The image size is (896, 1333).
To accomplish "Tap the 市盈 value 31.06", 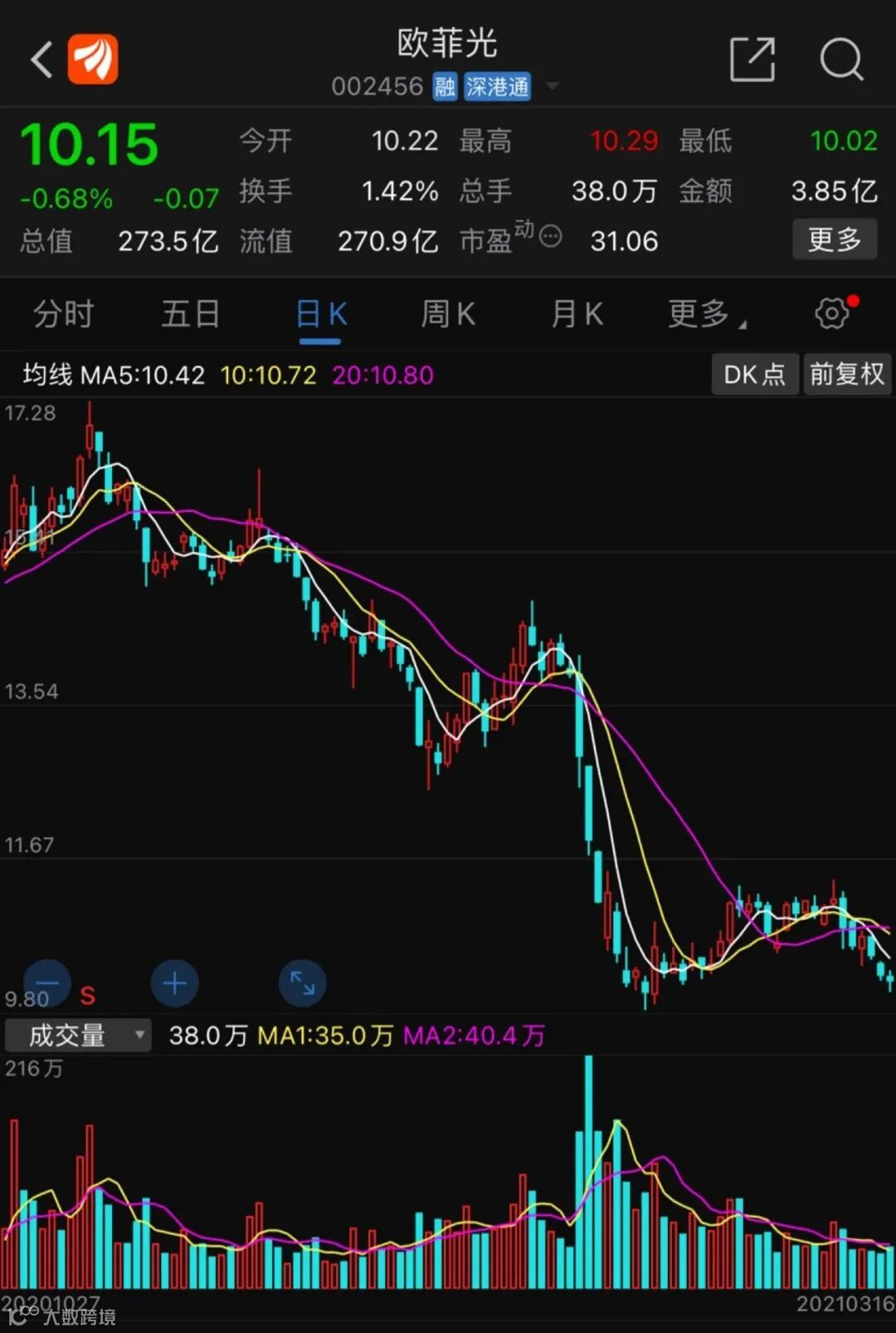I will 624,242.
